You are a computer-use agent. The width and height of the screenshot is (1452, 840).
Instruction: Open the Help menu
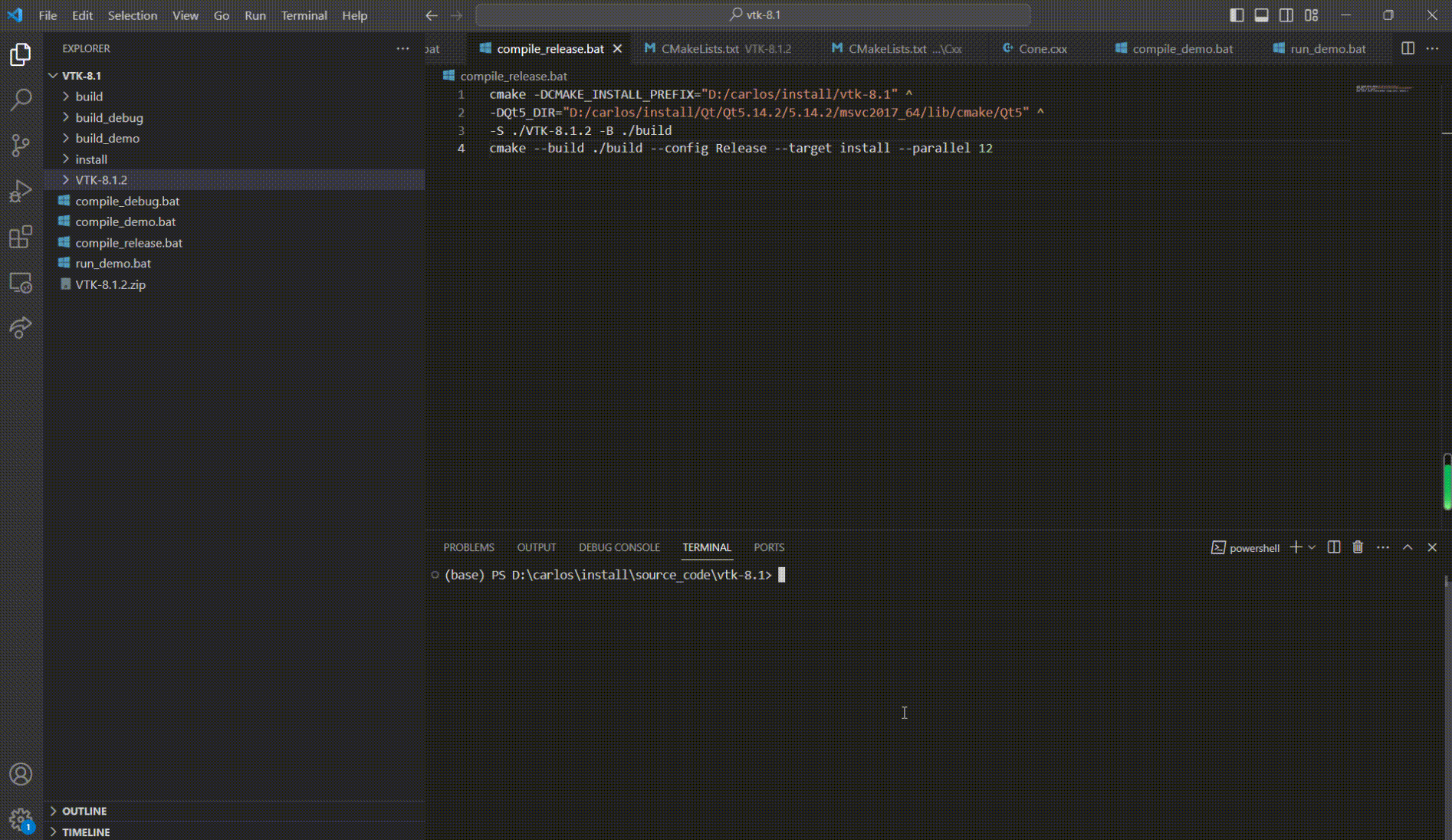click(354, 15)
